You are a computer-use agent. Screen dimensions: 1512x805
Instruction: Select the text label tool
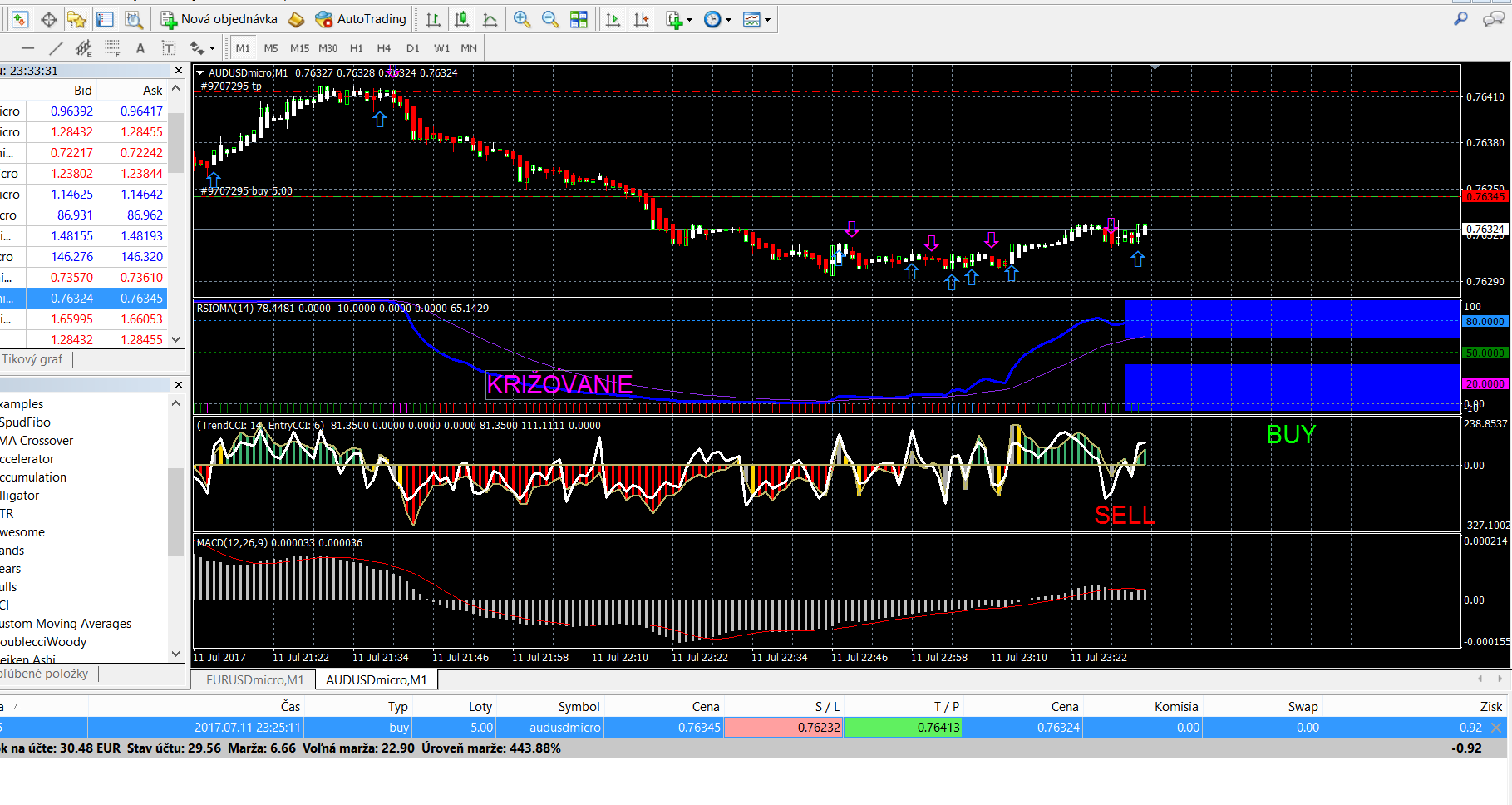point(169,48)
